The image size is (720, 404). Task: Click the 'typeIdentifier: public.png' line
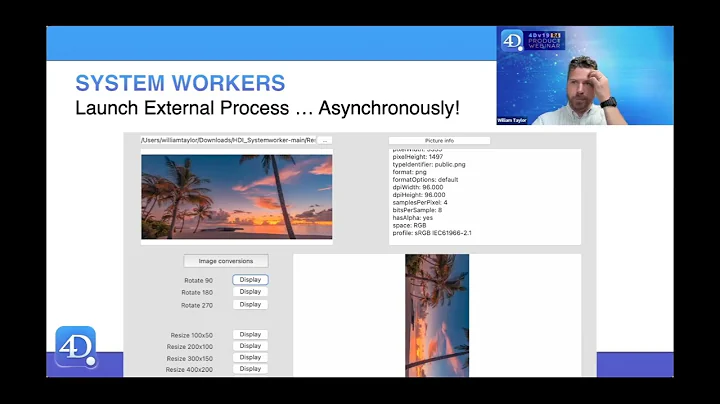[429, 164]
